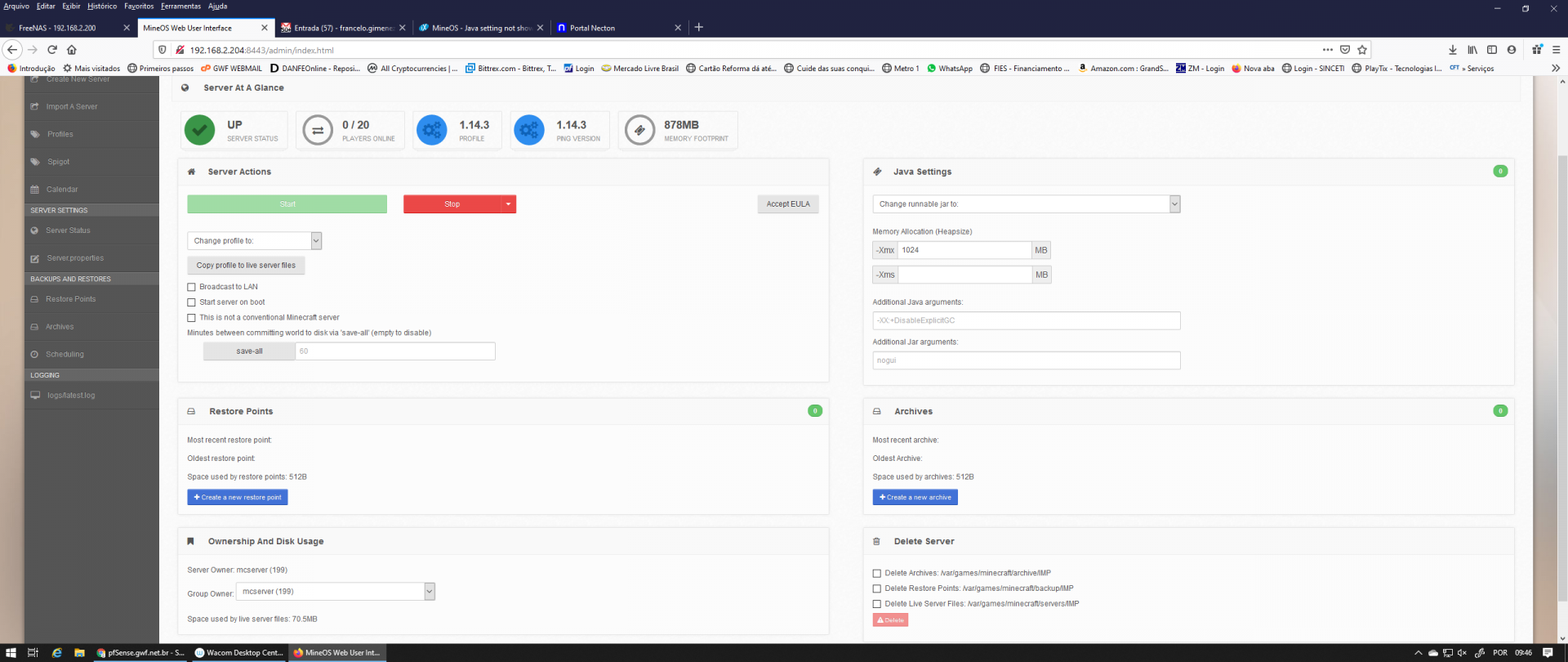The width and height of the screenshot is (1568, 662).
Task: Click the red Stop server button
Action: pyautogui.click(x=452, y=204)
